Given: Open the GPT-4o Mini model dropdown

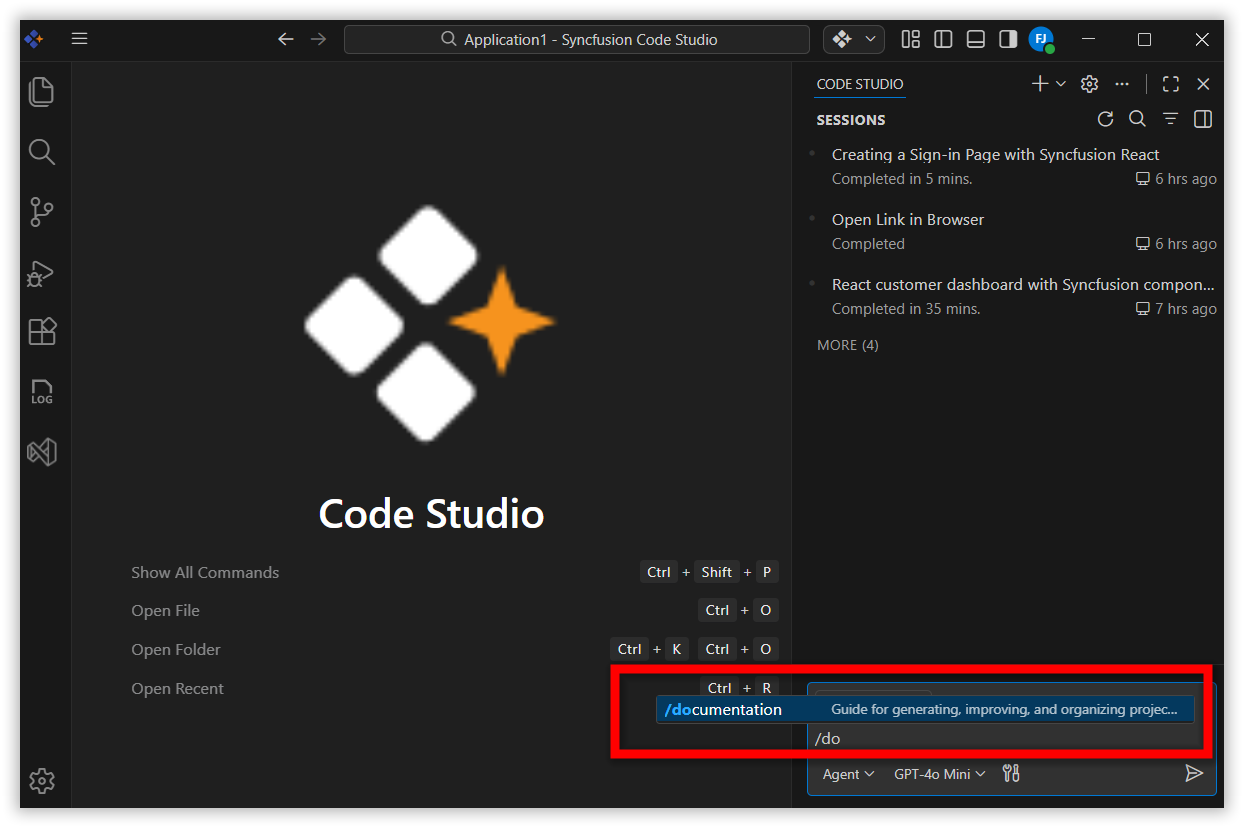Looking at the screenshot, I should pyautogui.click(x=939, y=774).
